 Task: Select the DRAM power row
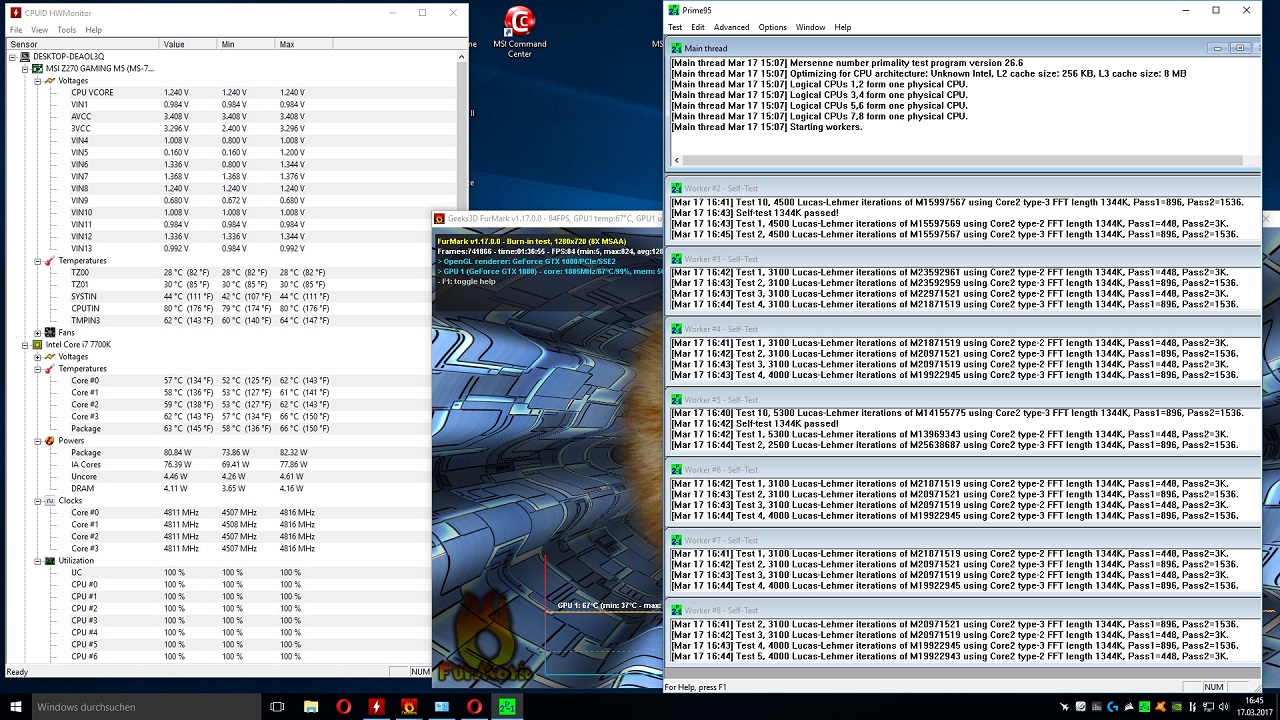coord(232,488)
